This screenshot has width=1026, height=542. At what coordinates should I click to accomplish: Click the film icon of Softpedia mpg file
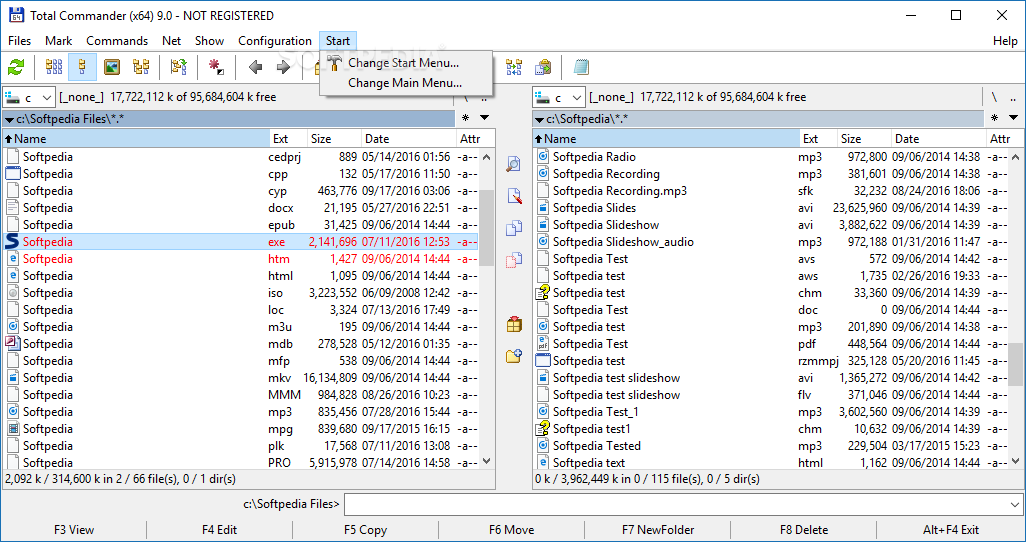click(x=13, y=429)
